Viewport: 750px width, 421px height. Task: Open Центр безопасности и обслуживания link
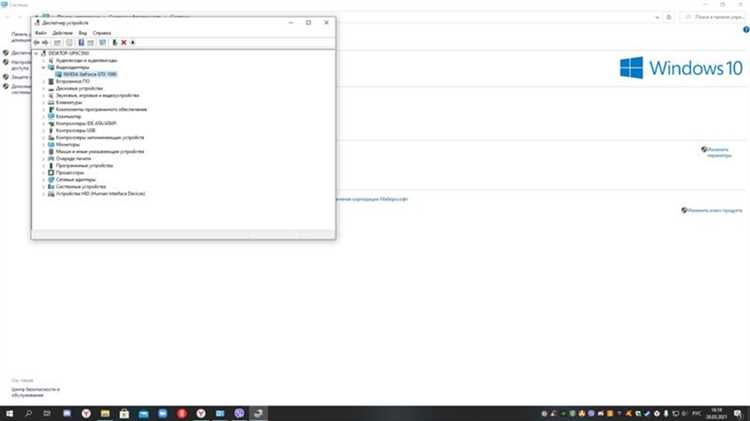coord(35,392)
